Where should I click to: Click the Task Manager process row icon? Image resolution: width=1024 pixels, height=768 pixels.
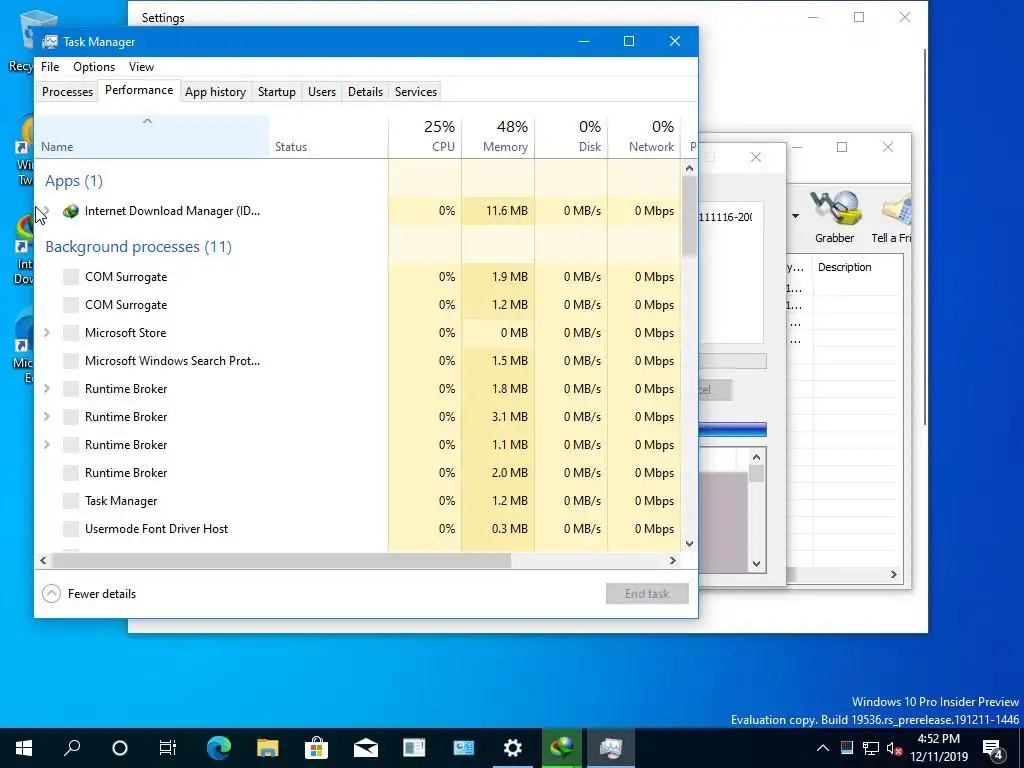click(x=71, y=501)
